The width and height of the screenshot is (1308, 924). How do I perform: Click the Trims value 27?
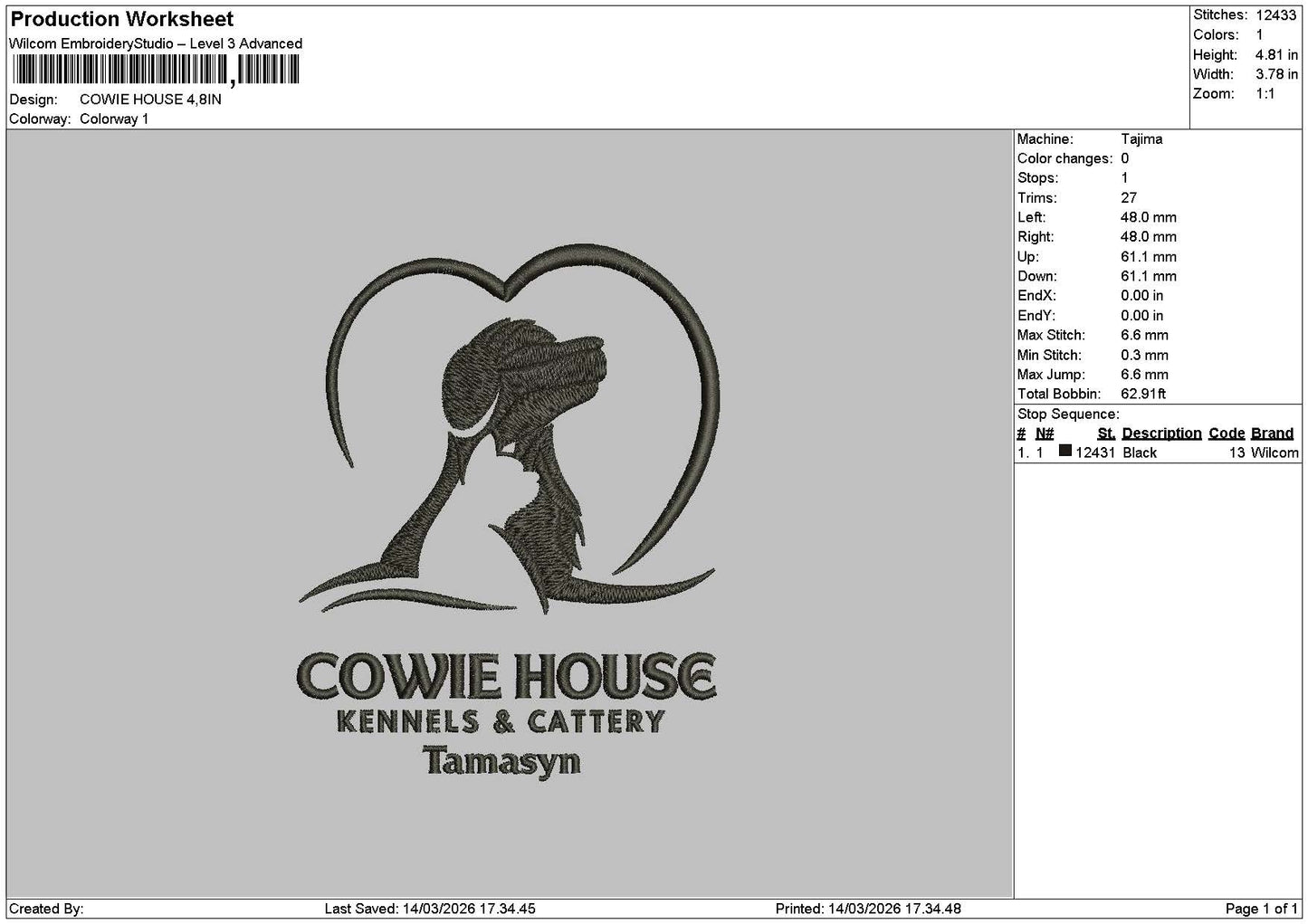[x=1129, y=198]
